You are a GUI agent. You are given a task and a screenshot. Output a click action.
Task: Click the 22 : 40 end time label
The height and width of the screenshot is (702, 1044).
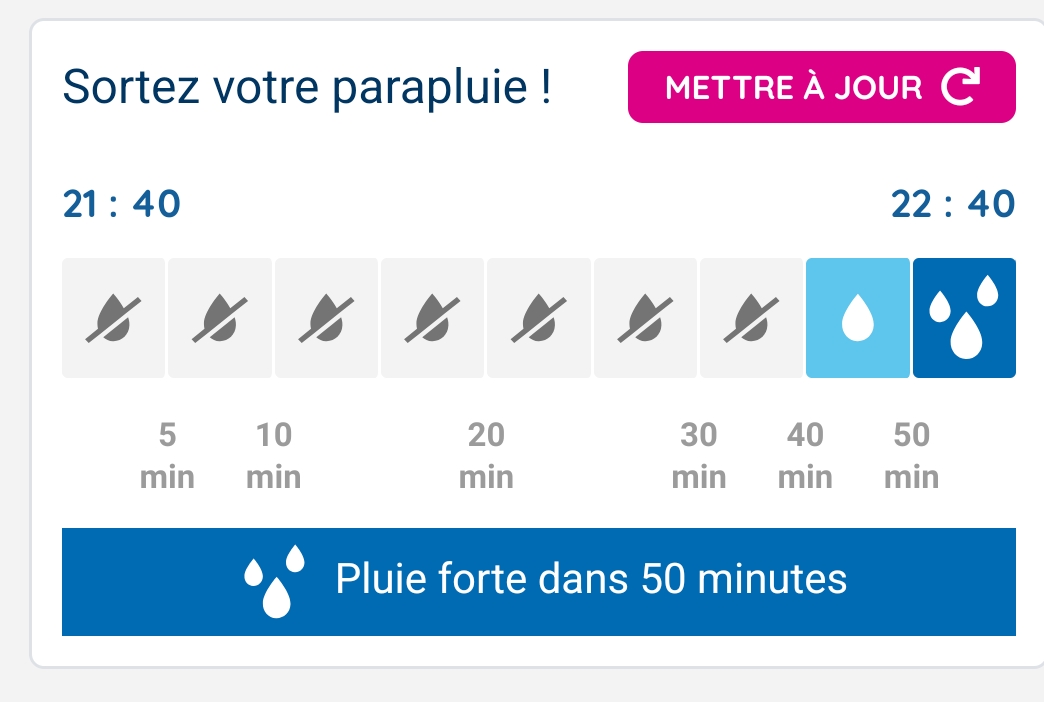click(x=953, y=204)
